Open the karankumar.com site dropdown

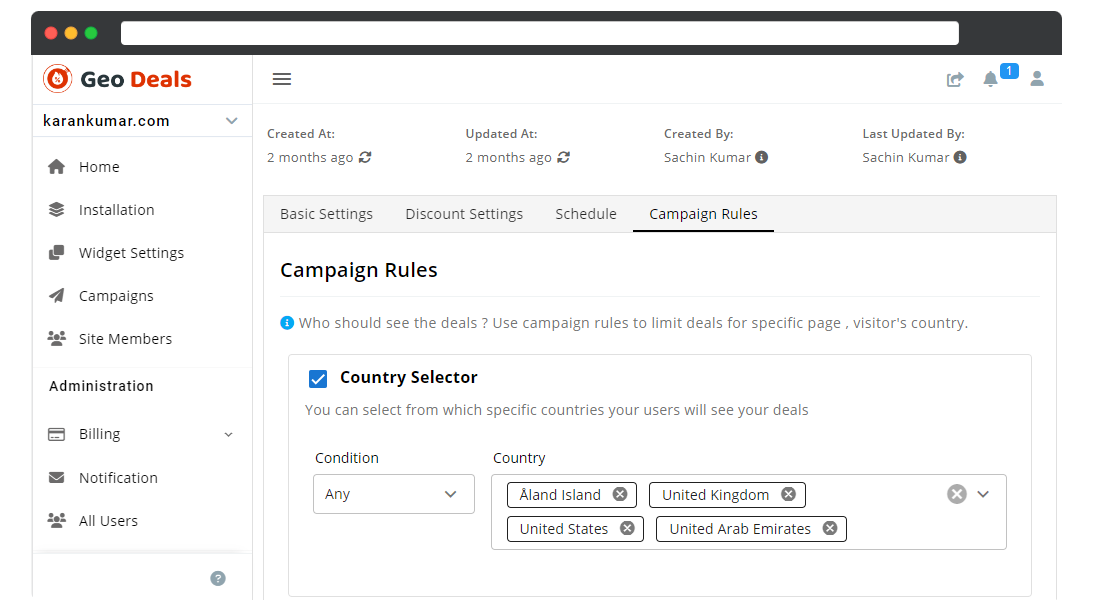click(142, 121)
